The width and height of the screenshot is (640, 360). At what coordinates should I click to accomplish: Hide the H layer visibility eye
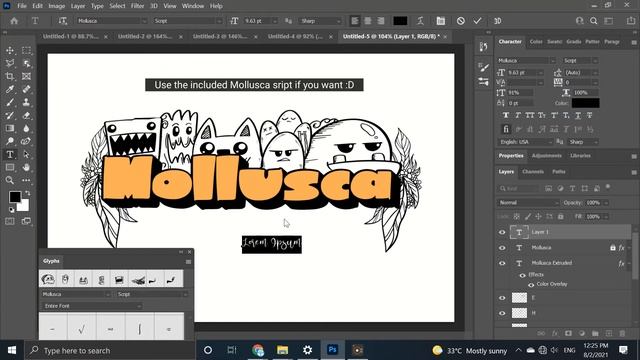click(x=502, y=313)
